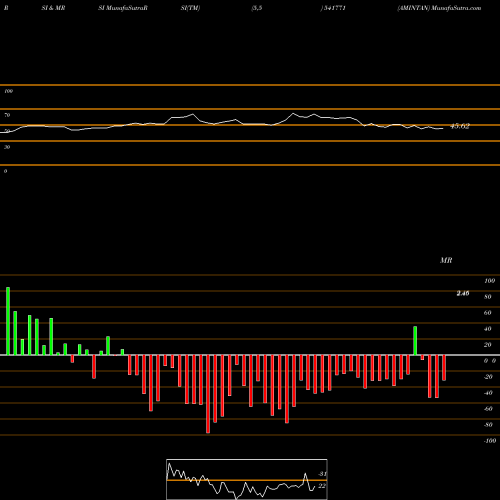The height and width of the screenshot is (500, 500).
Task: Click value 22 in the mini chart
Action: pyautogui.click(x=322, y=486)
